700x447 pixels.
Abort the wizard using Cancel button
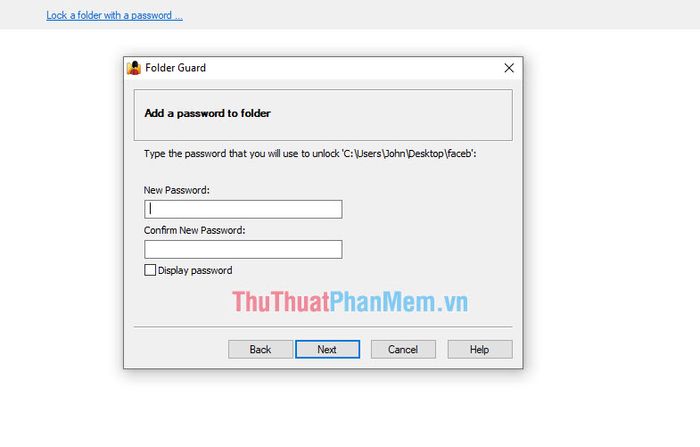point(403,349)
